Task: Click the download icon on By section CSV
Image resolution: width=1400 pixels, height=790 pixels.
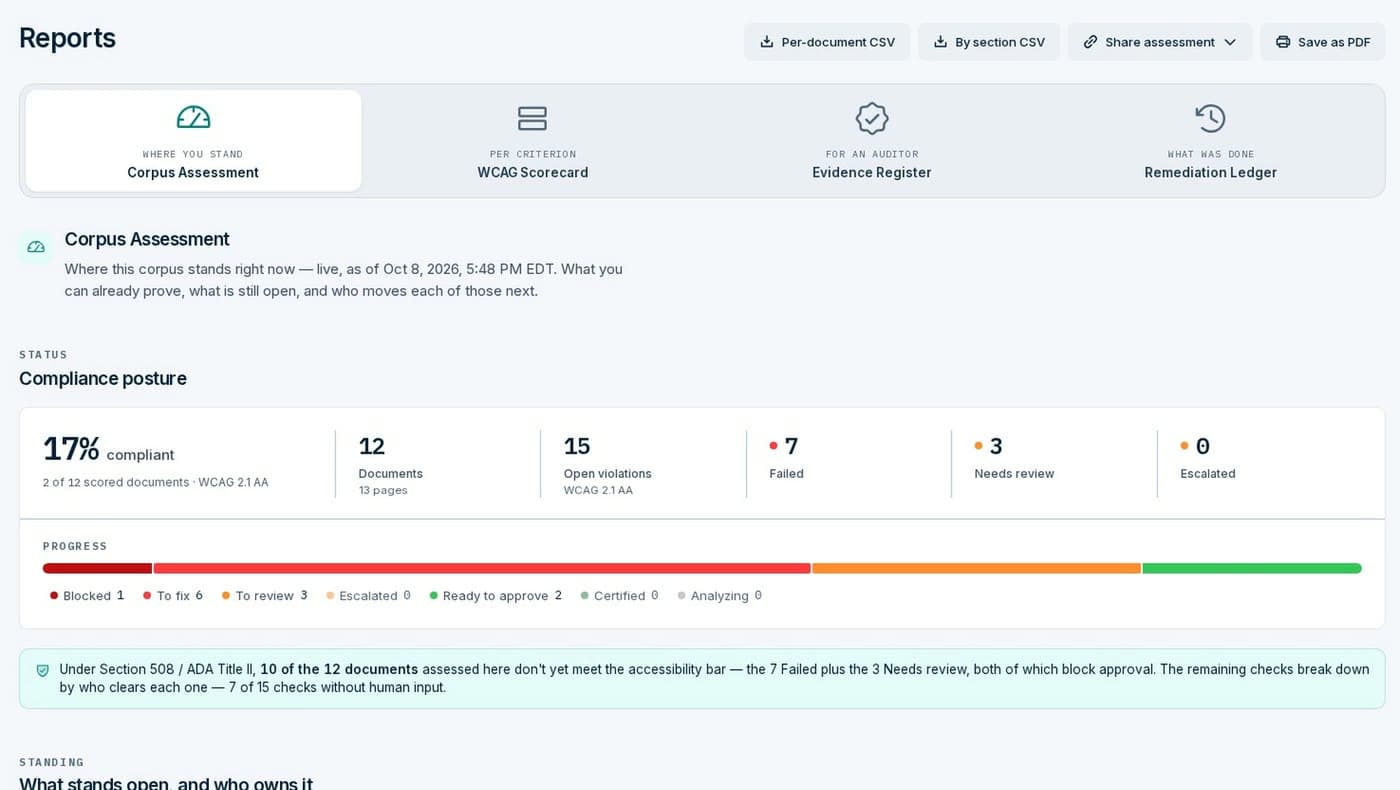Action: click(x=940, y=42)
